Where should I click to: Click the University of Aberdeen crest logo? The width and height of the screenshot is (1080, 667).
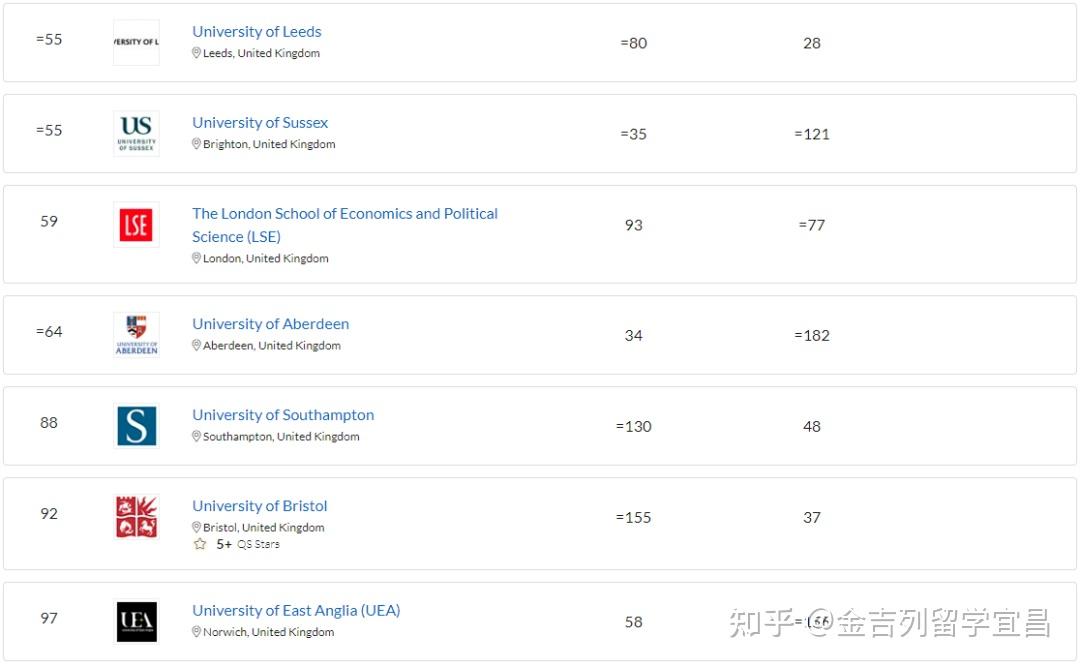(x=136, y=335)
